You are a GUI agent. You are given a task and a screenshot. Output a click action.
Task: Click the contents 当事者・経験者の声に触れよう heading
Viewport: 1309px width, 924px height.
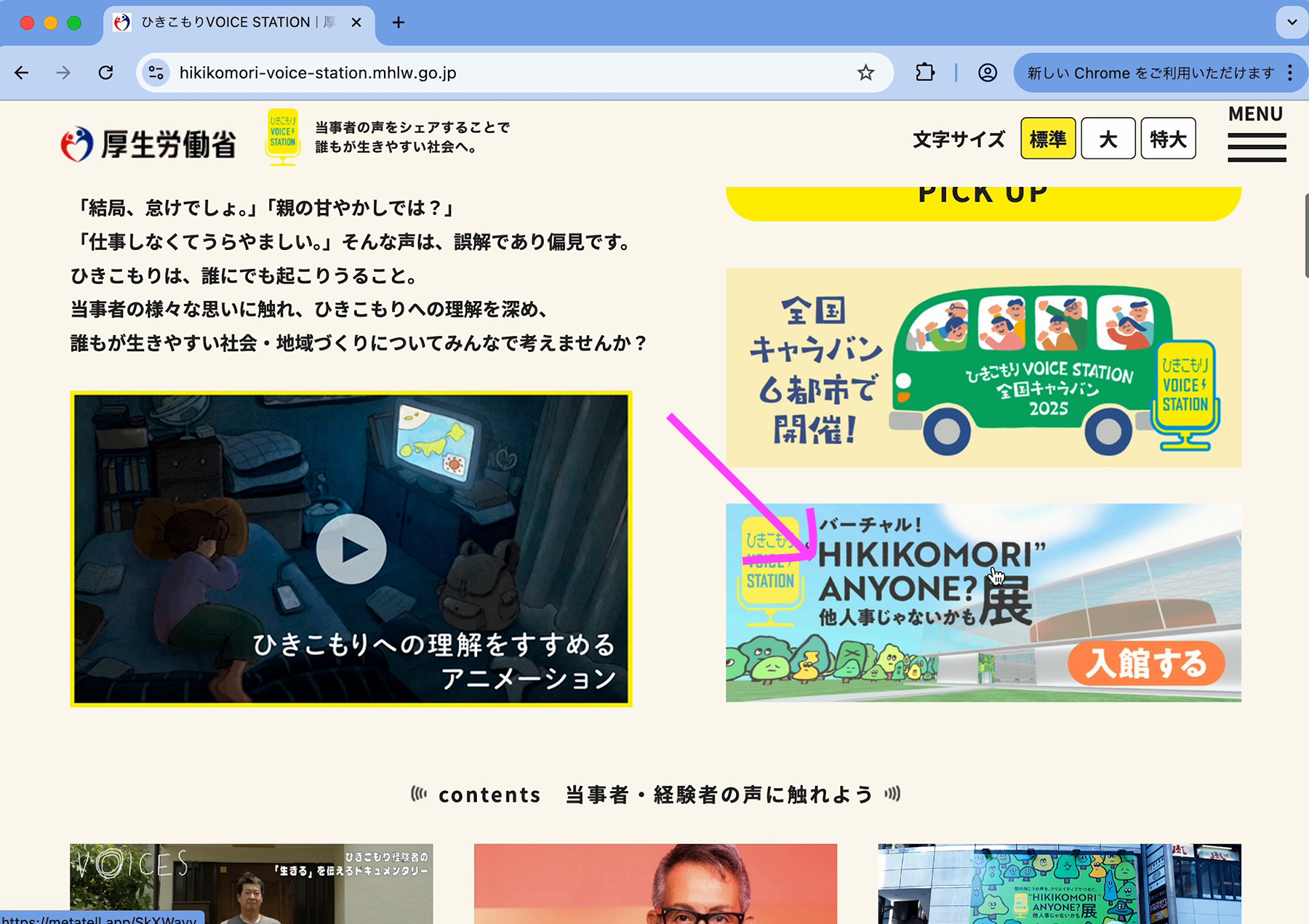coord(655,795)
